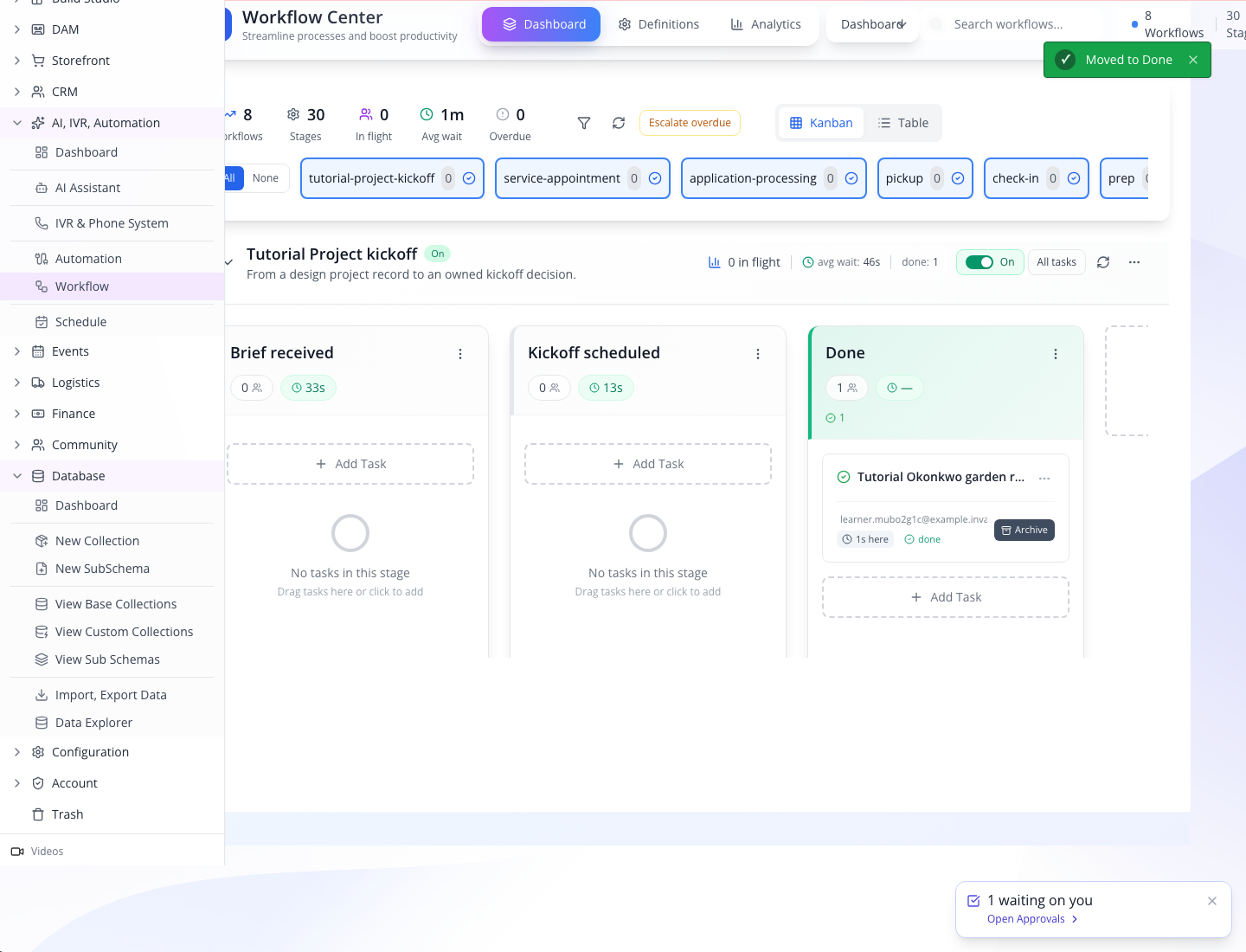
Task: Select None filter option
Action: click(266, 178)
